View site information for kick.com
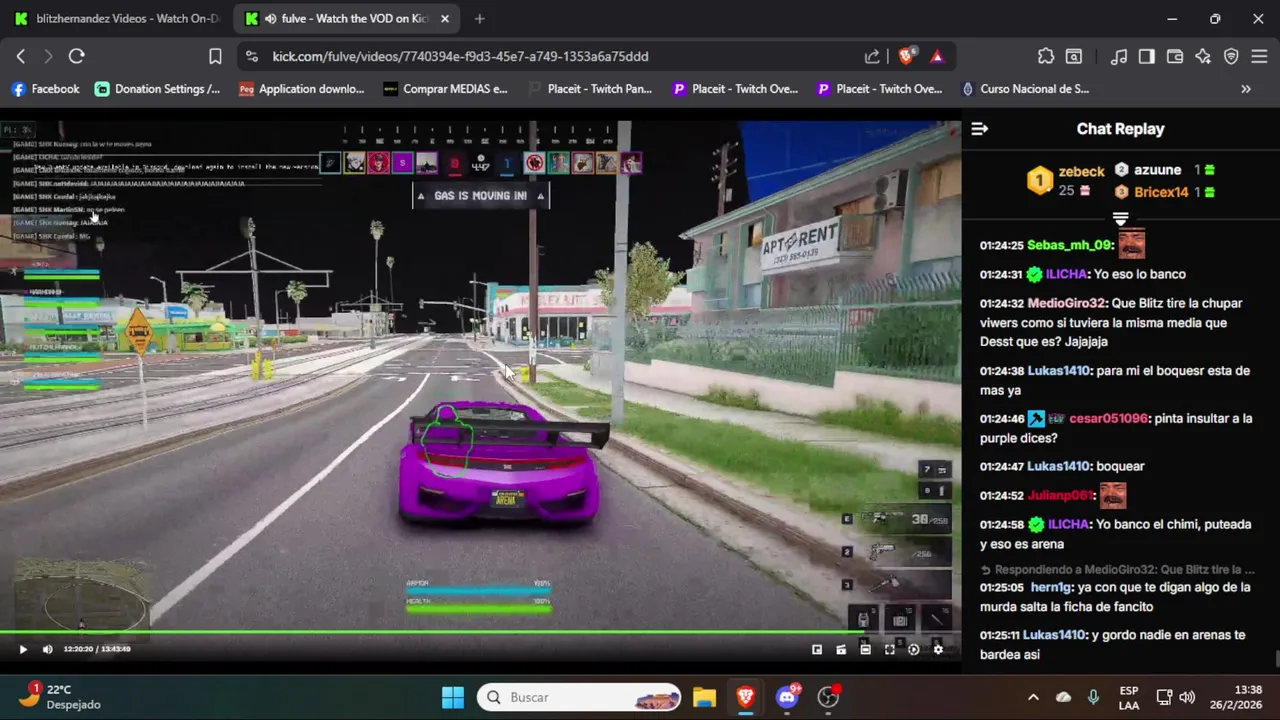 click(x=251, y=56)
